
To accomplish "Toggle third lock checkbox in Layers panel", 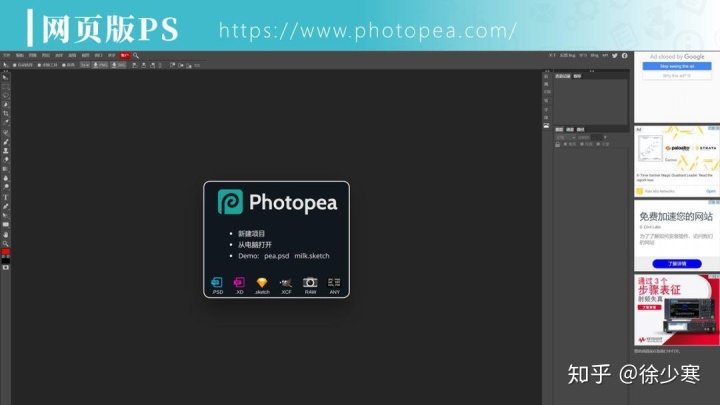I will (x=598, y=144).
